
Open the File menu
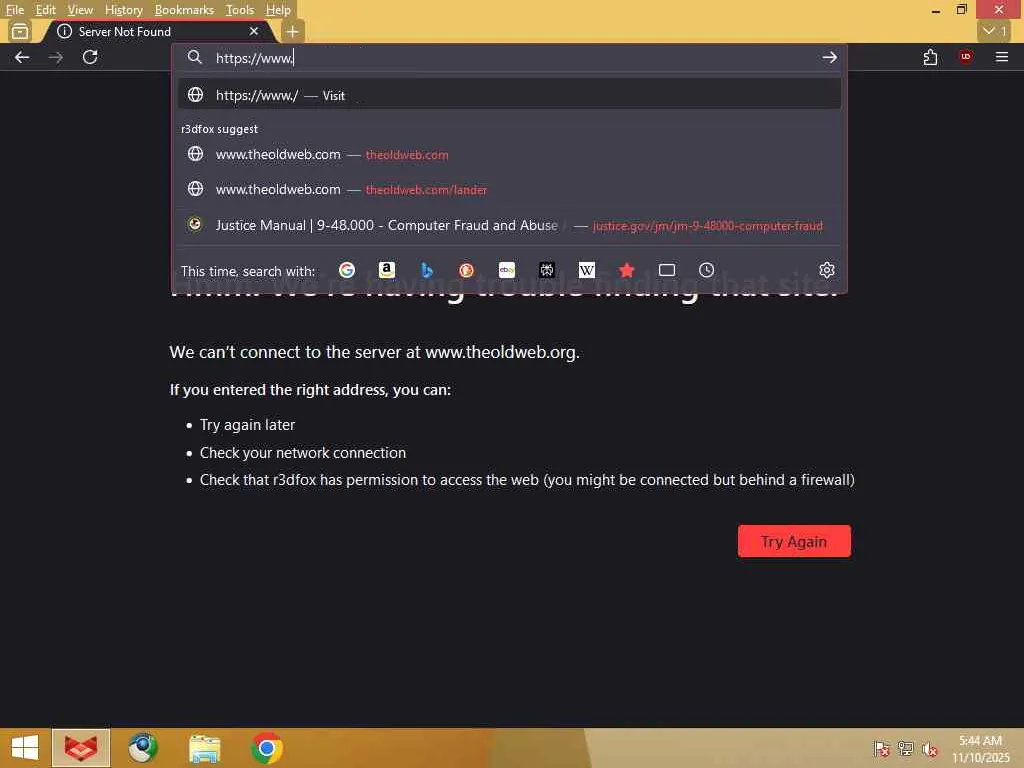click(x=14, y=10)
